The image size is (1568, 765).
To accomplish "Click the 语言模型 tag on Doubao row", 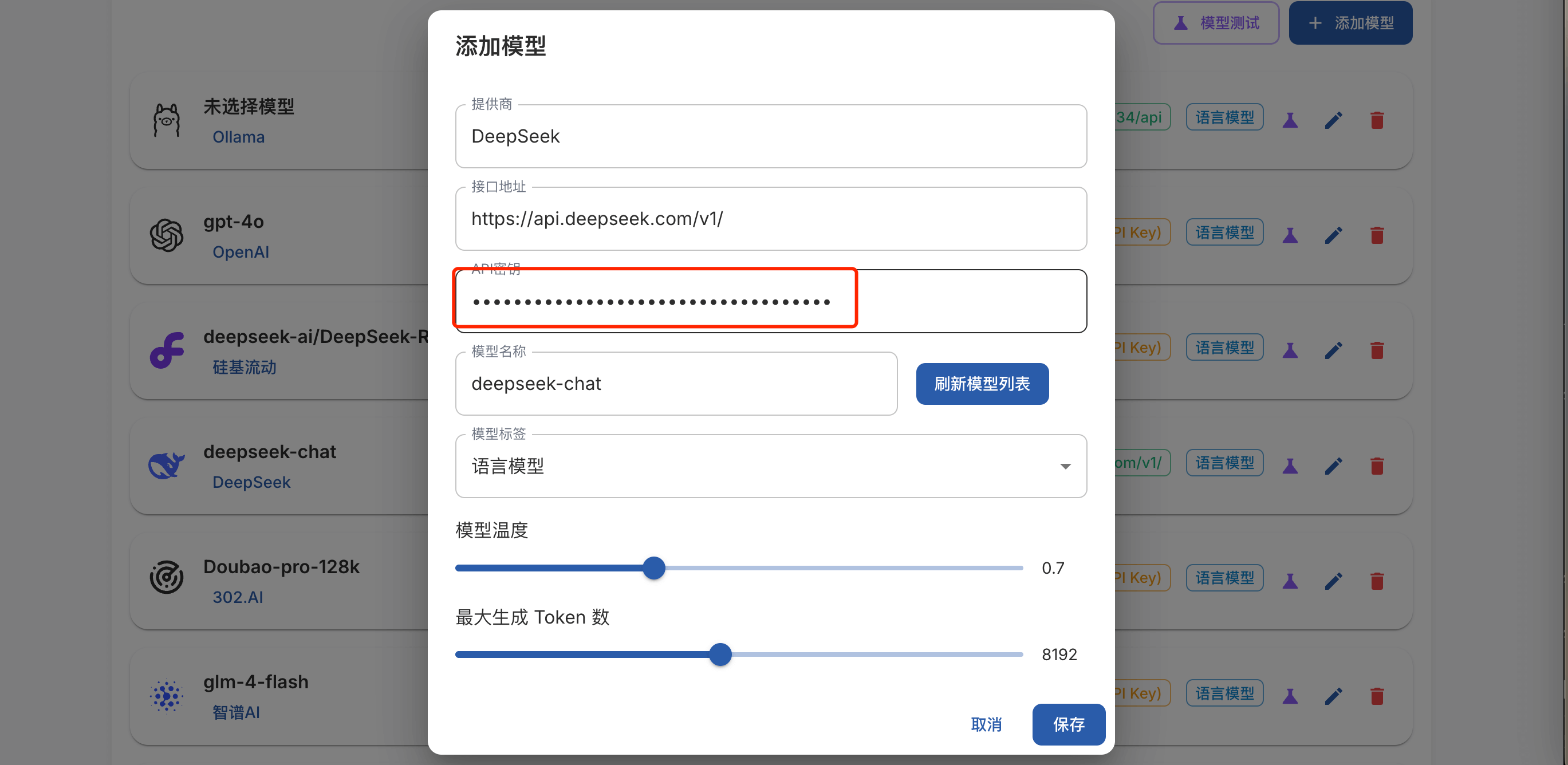I will (x=1224, y=578).
